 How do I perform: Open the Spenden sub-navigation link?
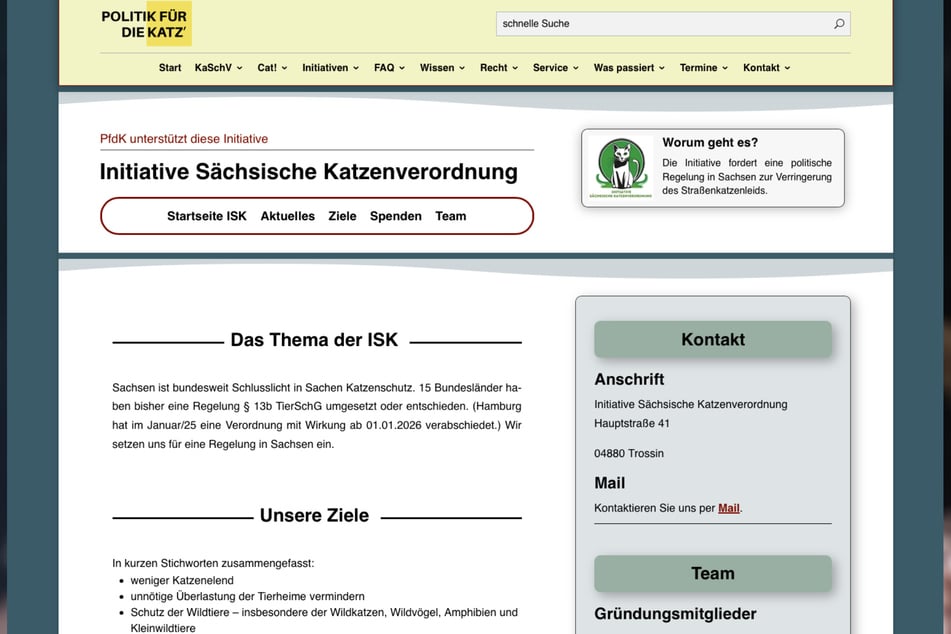tap(395, 216)
